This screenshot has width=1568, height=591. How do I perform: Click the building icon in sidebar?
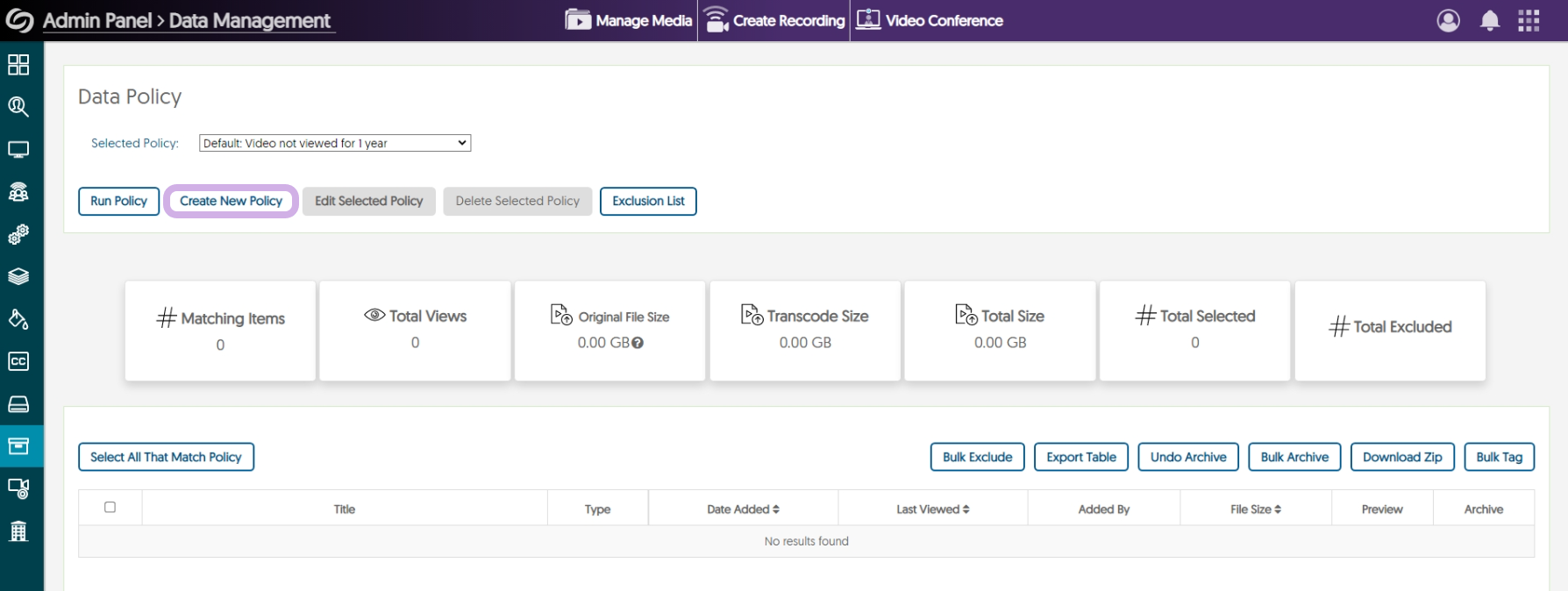click(x=18, y=530)
